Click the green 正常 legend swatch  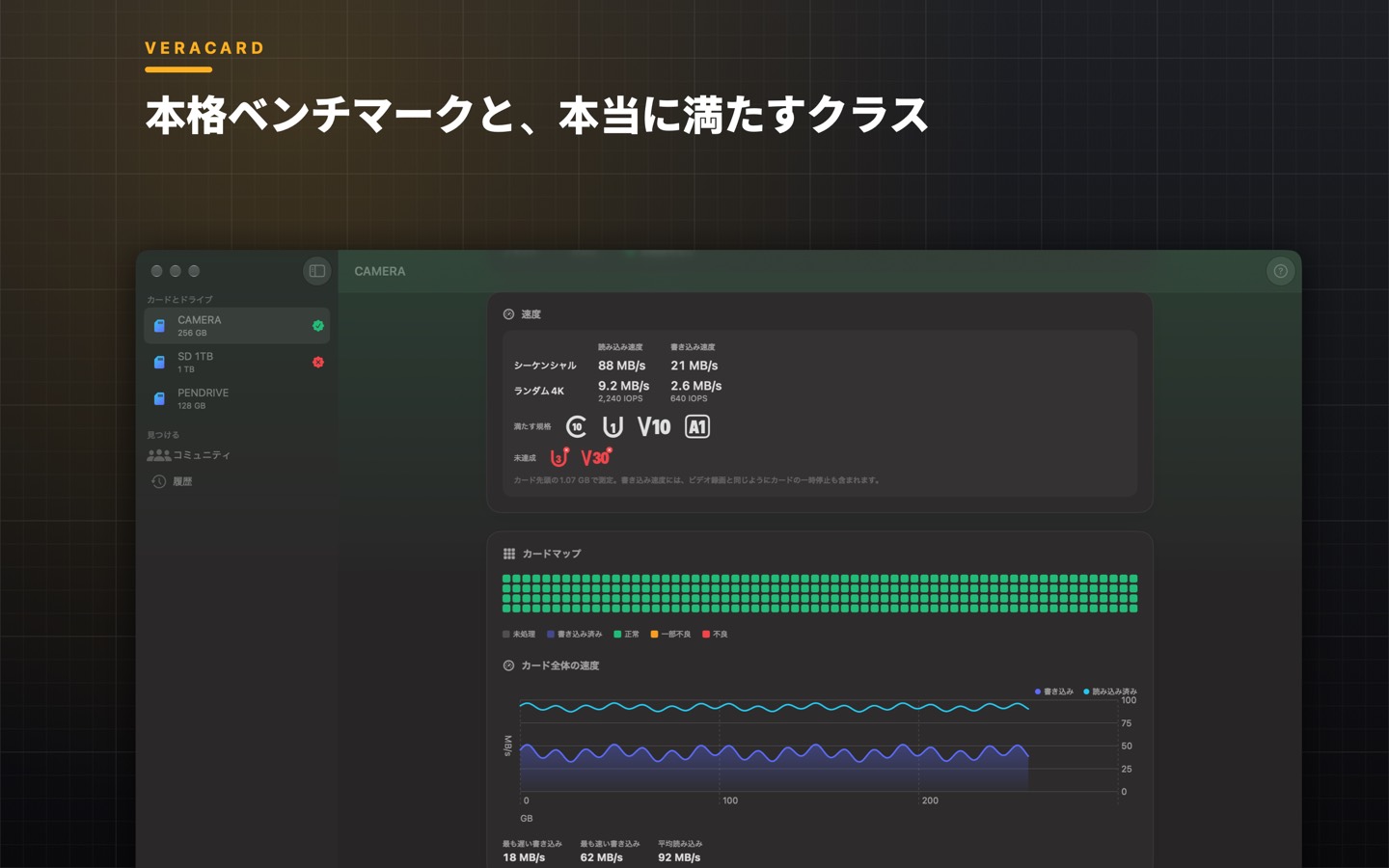click(x=617, y=635)
